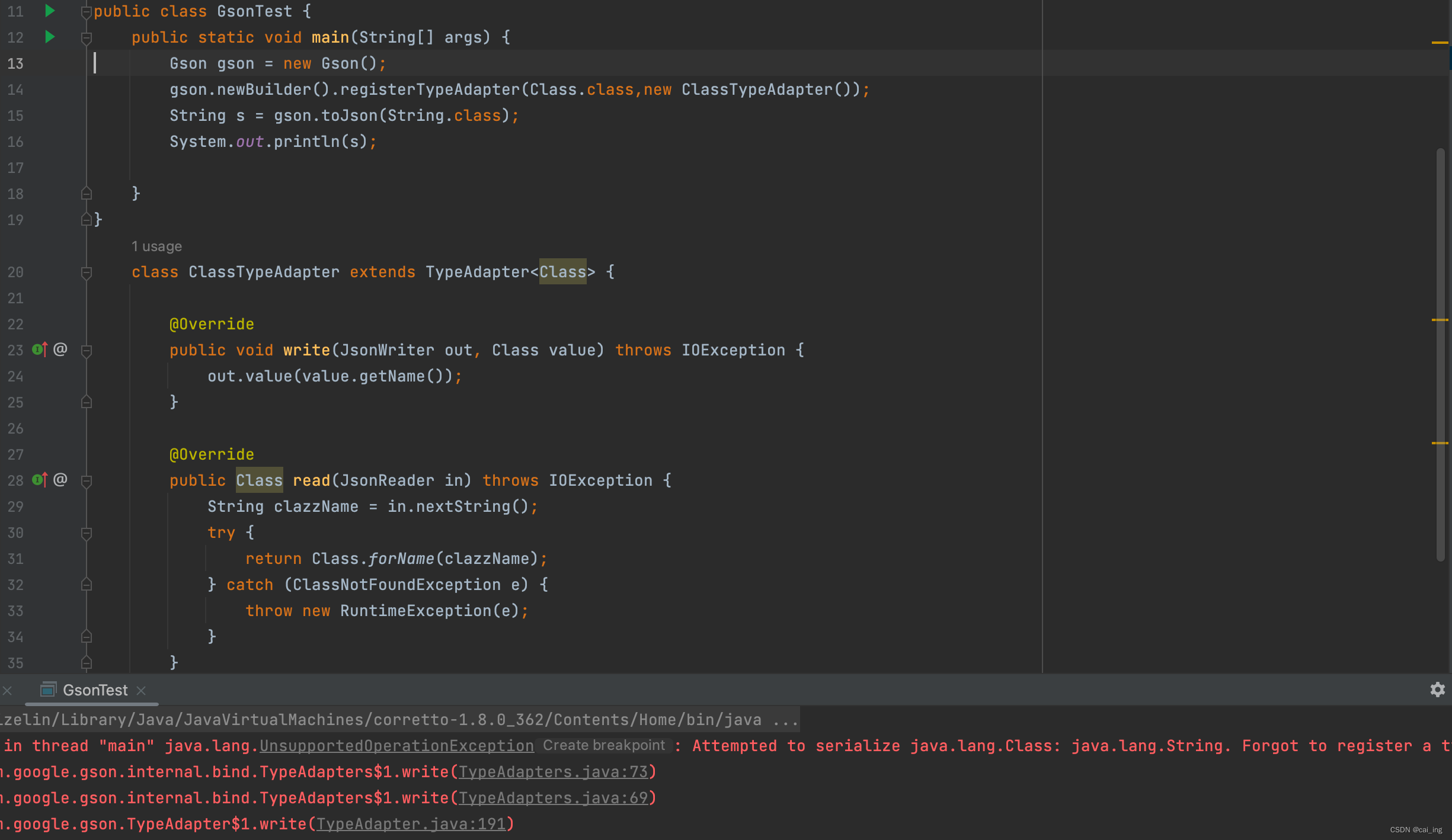Click override marker icon beside line 28
The image size is (1452, 840).
40,480
